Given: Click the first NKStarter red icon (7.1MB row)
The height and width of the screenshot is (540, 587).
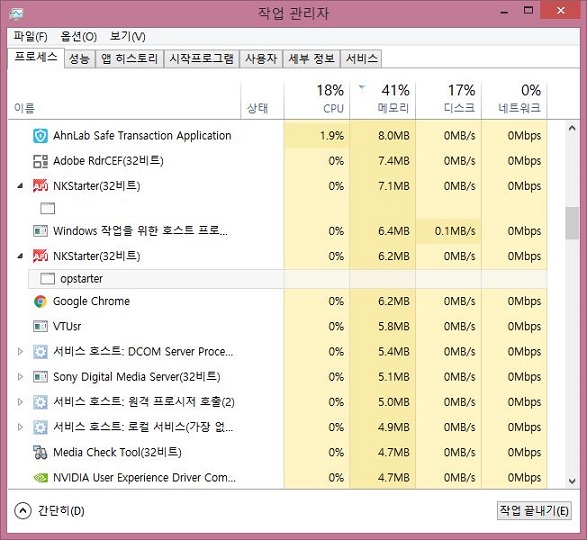Looking at the screenshot, I should [40, 186].
